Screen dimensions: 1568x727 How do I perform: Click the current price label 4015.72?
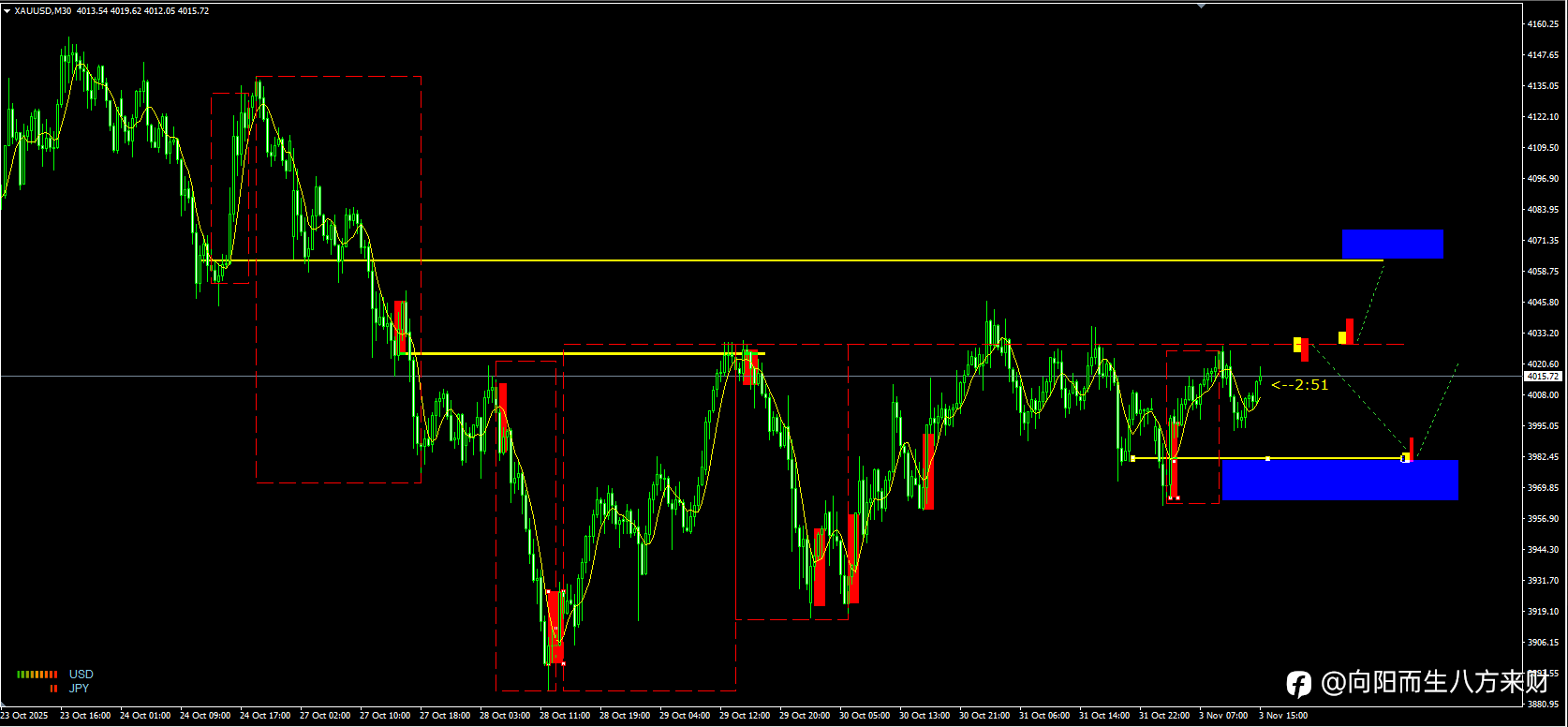[x=1542, y=377]
